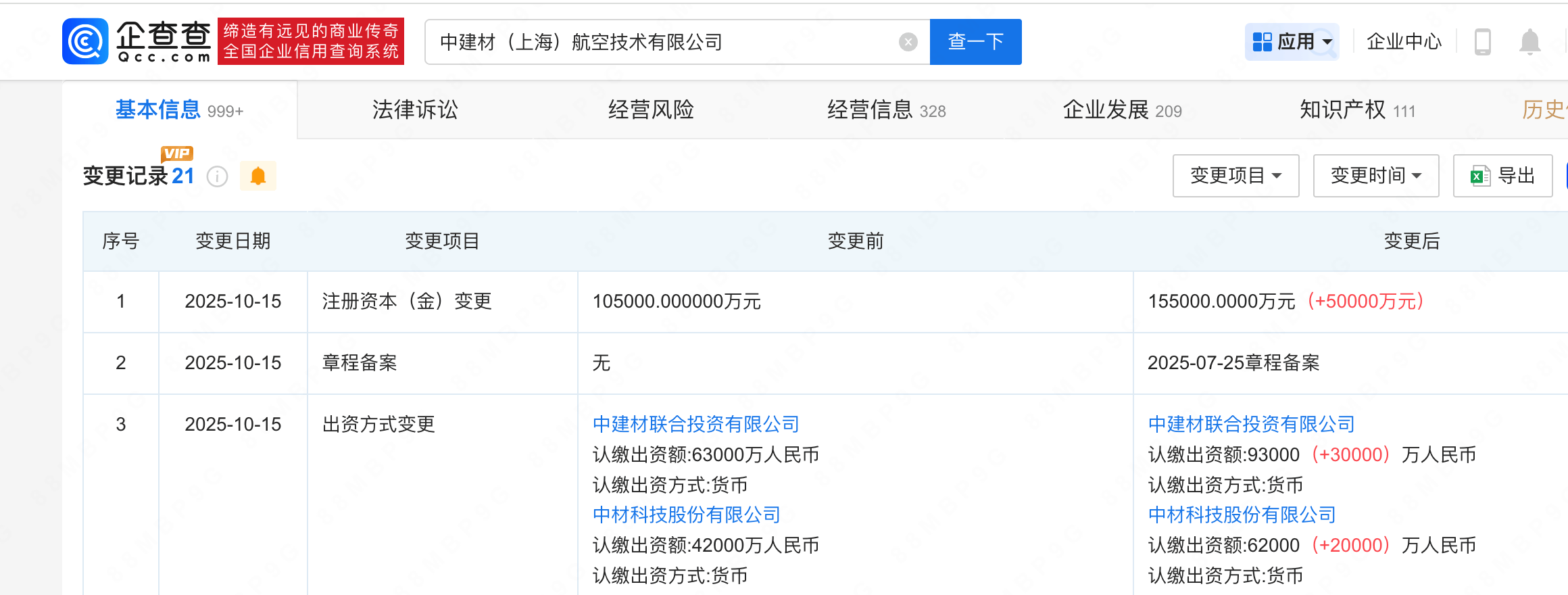Open 中建材联合投资有限公司 link in 变更后 column
The width and height of the screenshot is (1568, 595).
tap(1252, 424)
